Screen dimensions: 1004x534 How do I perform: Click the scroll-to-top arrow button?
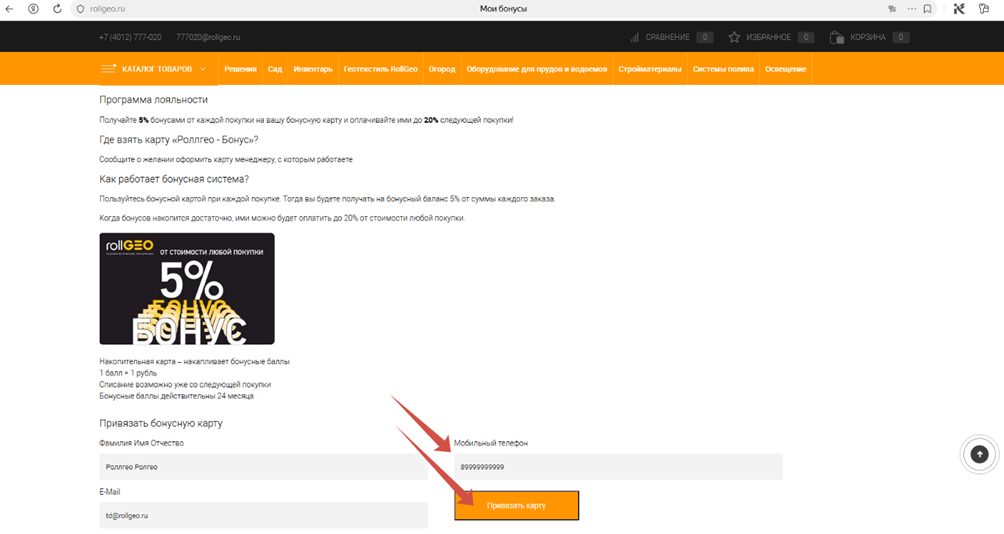[979, 454]
